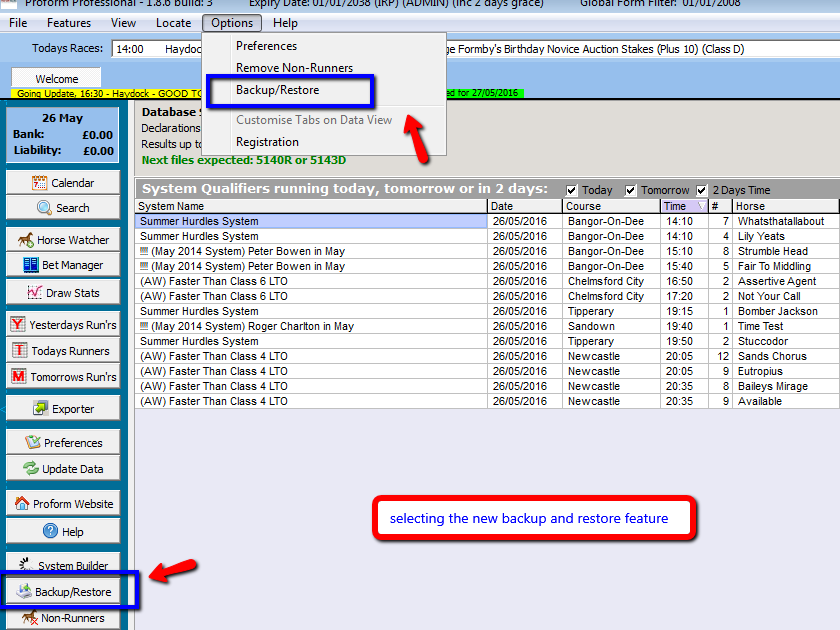Open the sidebar Help button
The height and width of the screenshot is (630, 840).
click(x=63, y=531)
